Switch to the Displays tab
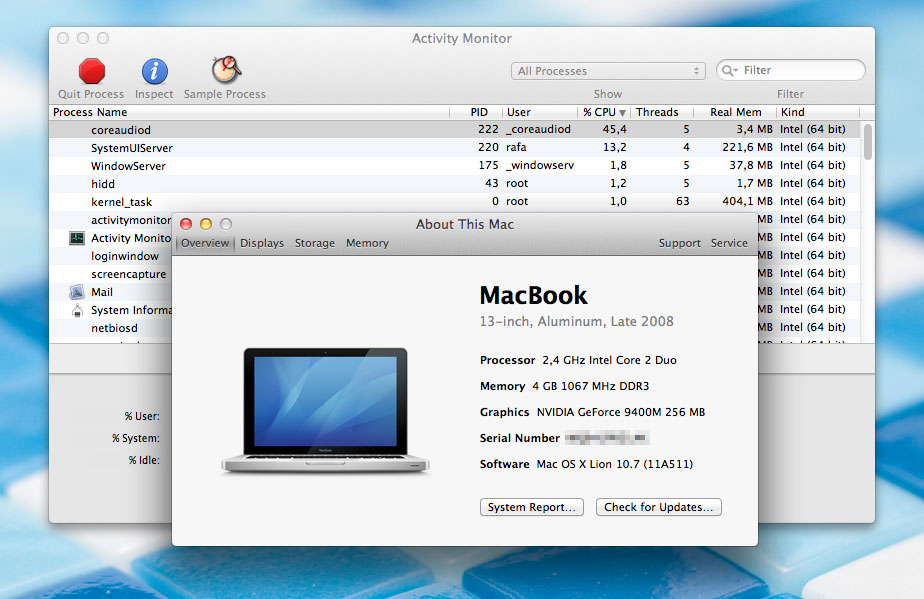This screenshot has height=599, width=924. click(x=262, y=243)
